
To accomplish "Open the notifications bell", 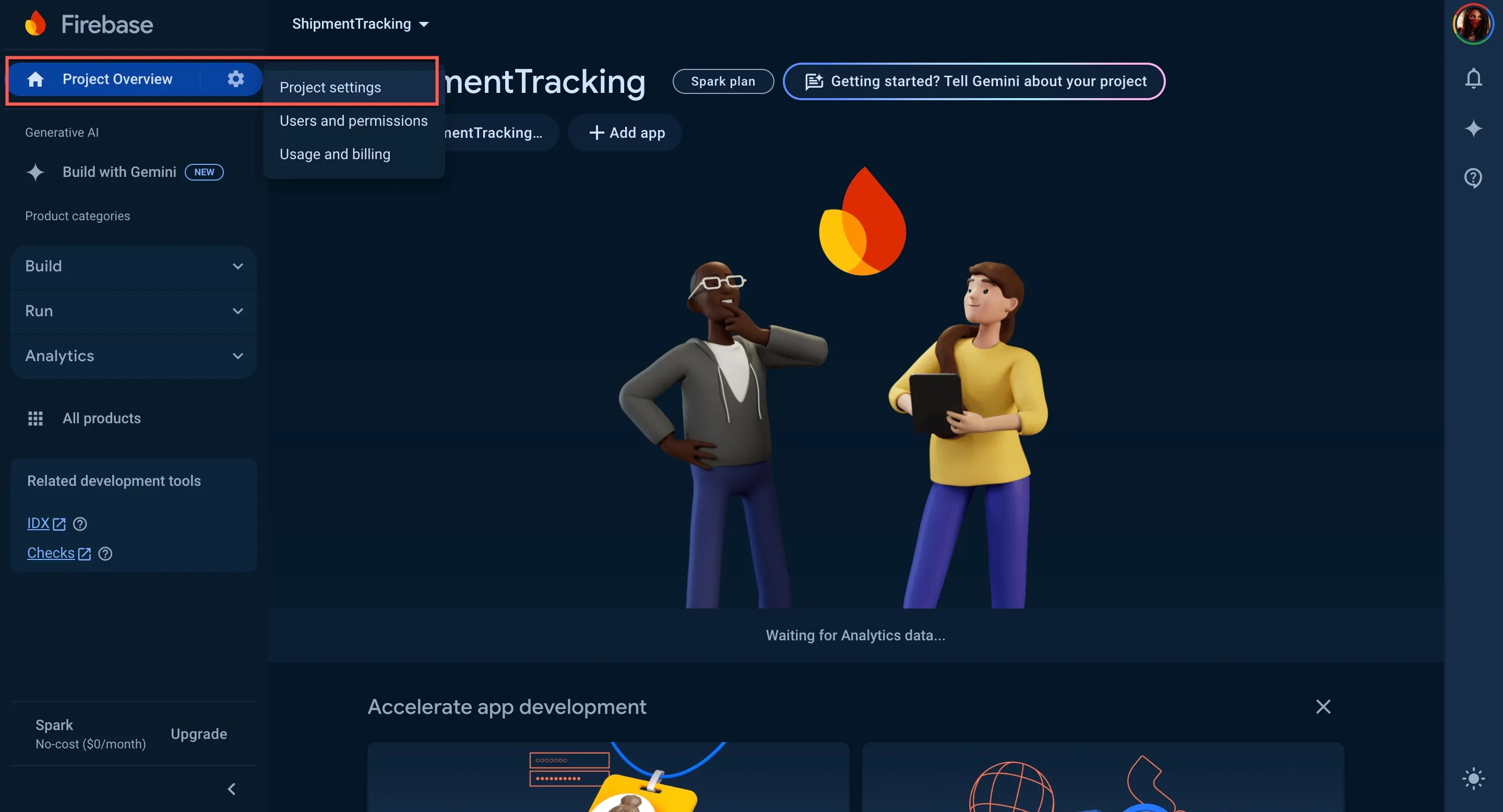I will tap(1473, 78).
